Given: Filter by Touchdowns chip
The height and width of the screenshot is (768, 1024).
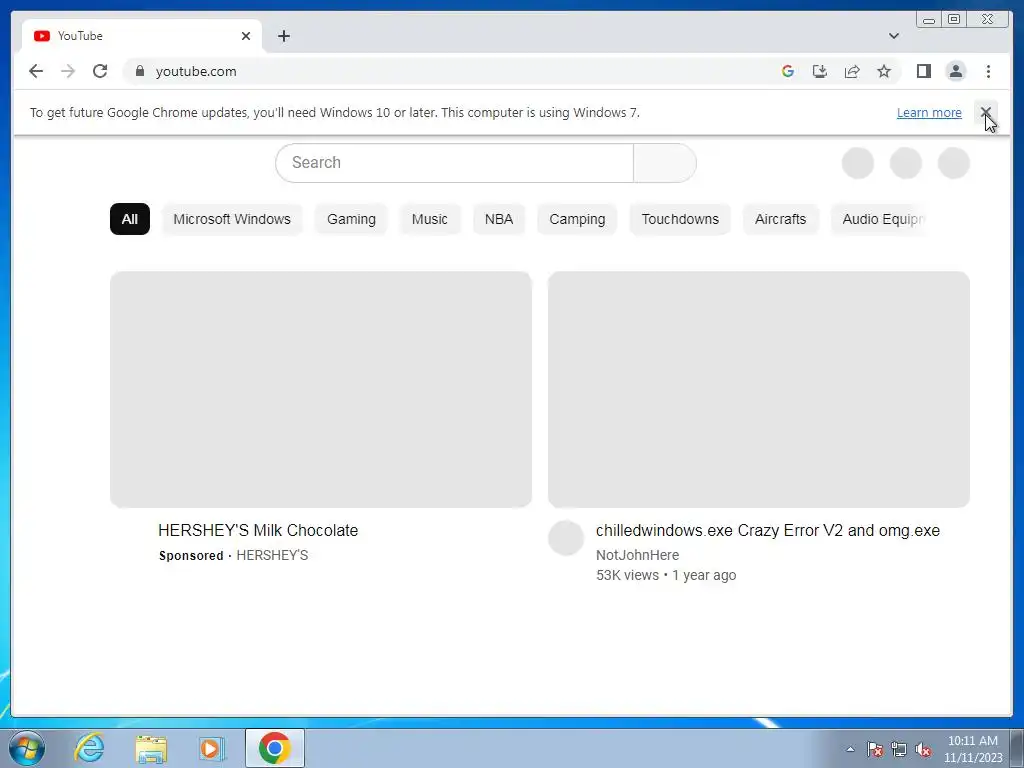Looking at the screenshot, I should click(x=680, y=219).
